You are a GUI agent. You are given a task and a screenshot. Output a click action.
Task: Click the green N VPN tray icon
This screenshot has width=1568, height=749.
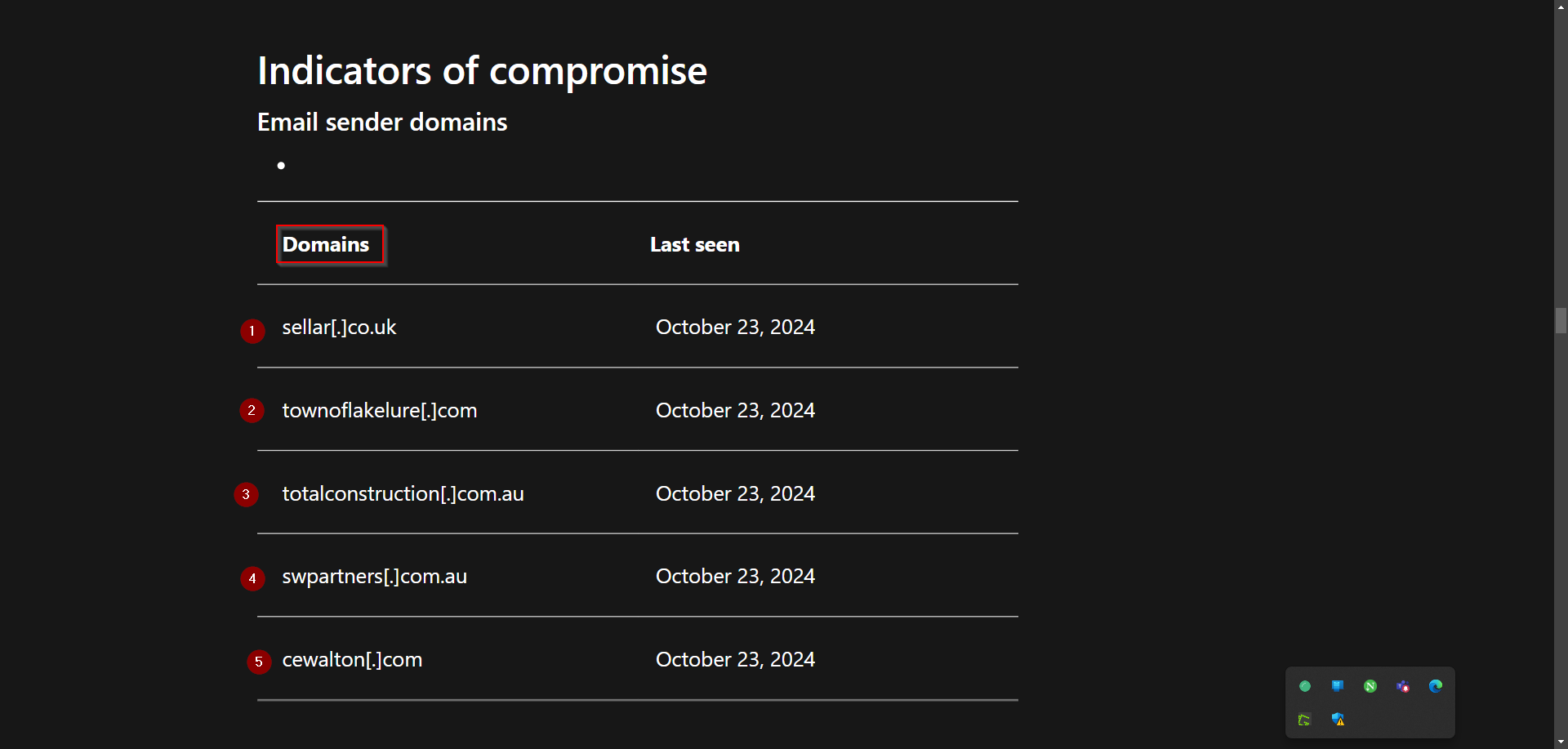(1370, 686)
